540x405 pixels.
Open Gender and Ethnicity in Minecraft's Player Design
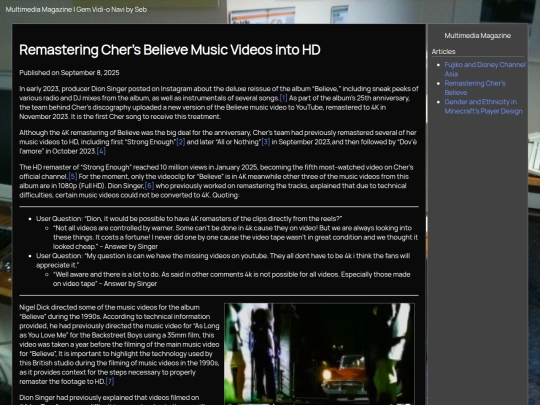[x=483, y=106]
